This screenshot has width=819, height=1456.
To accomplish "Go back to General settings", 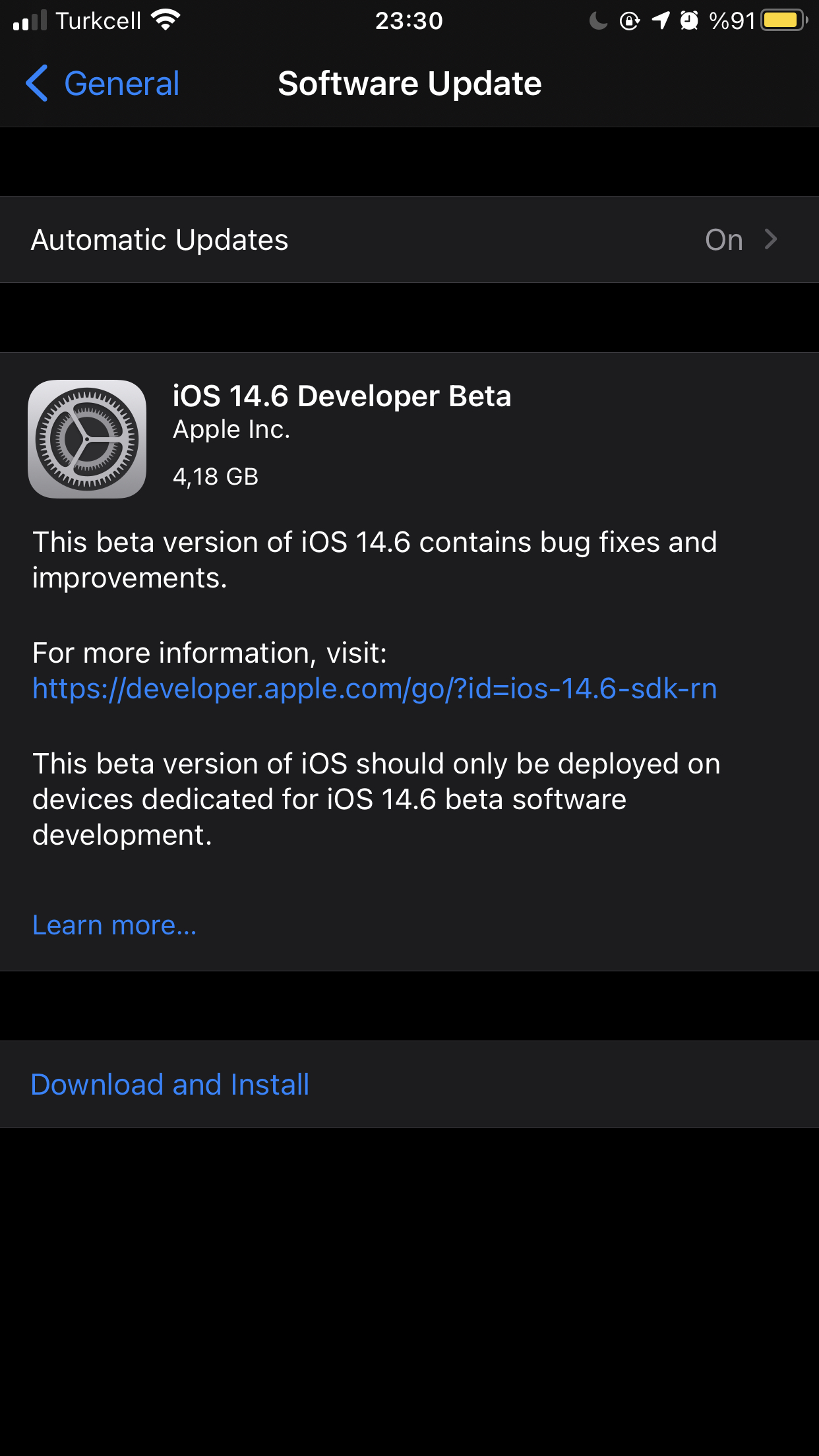I will (102, 83).
